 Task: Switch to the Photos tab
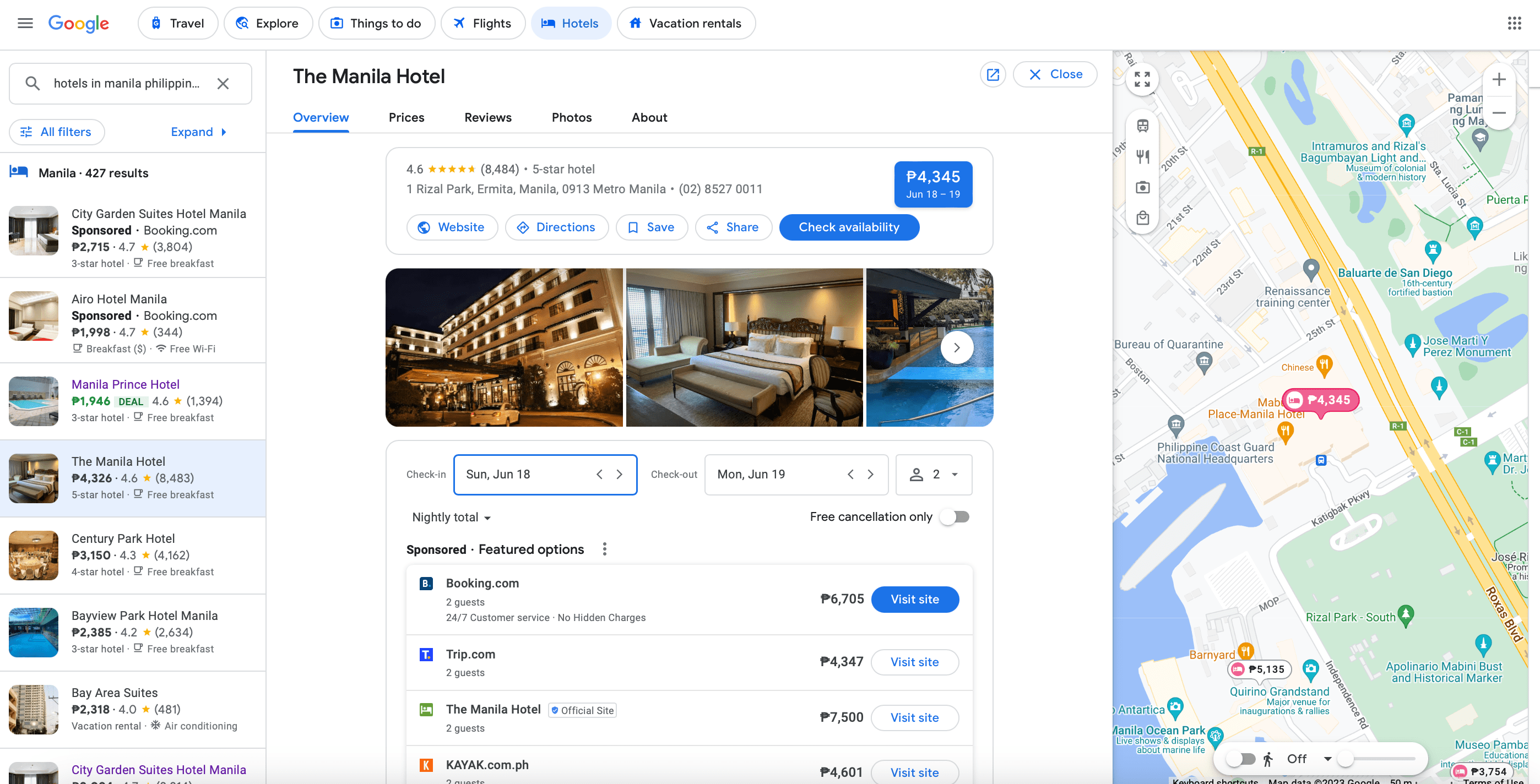coord(572,118)
